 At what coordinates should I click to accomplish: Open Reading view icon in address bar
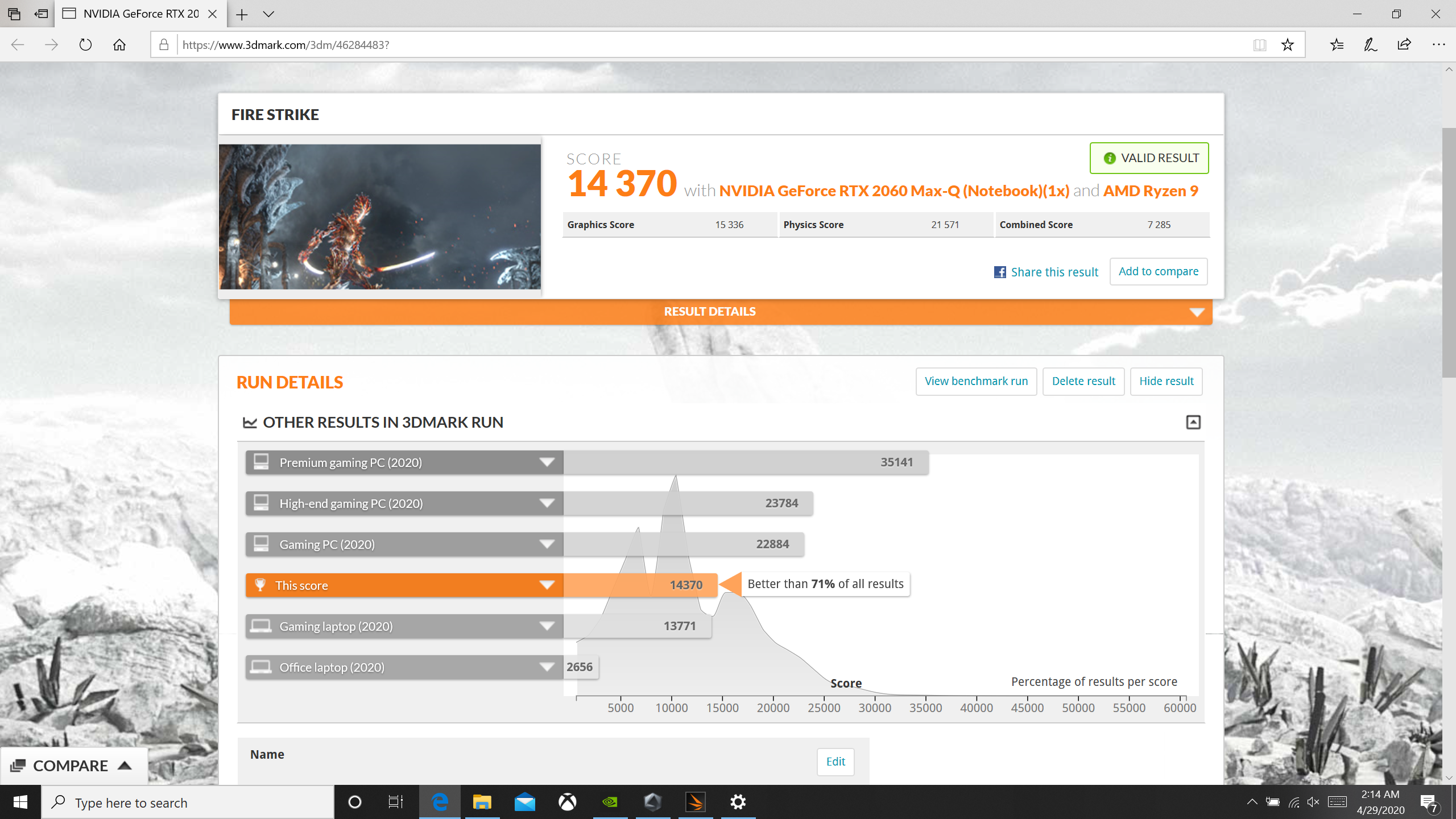1260,45
